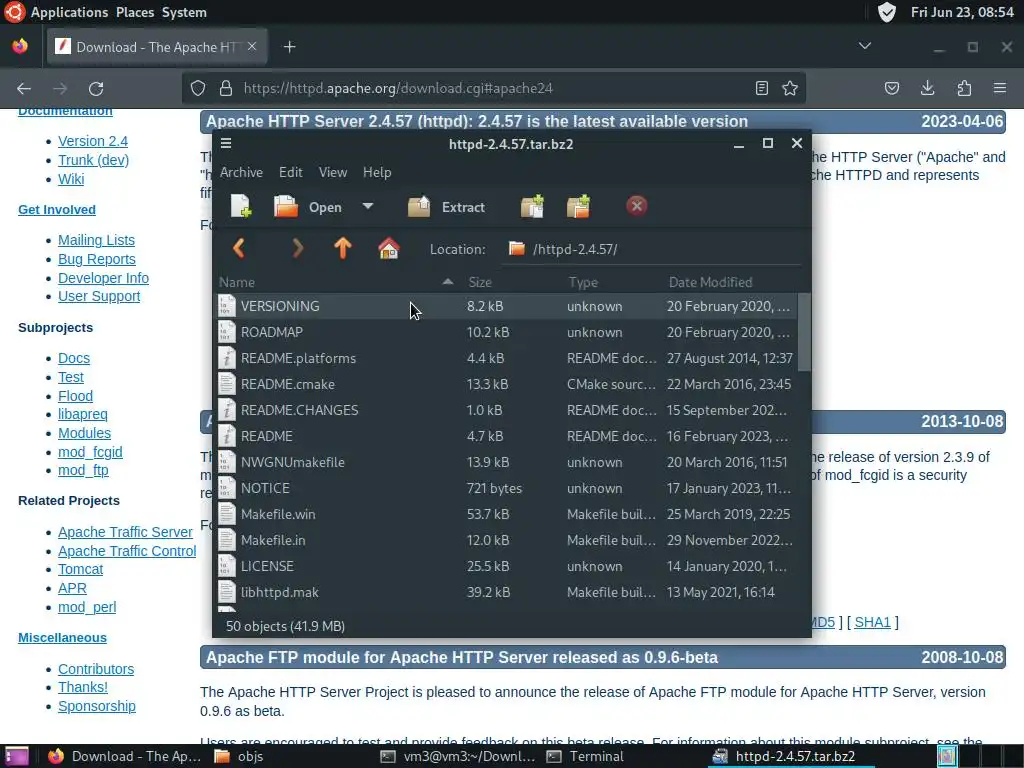Click the Extract button
Screen dimensions: 1024x768
447,207
